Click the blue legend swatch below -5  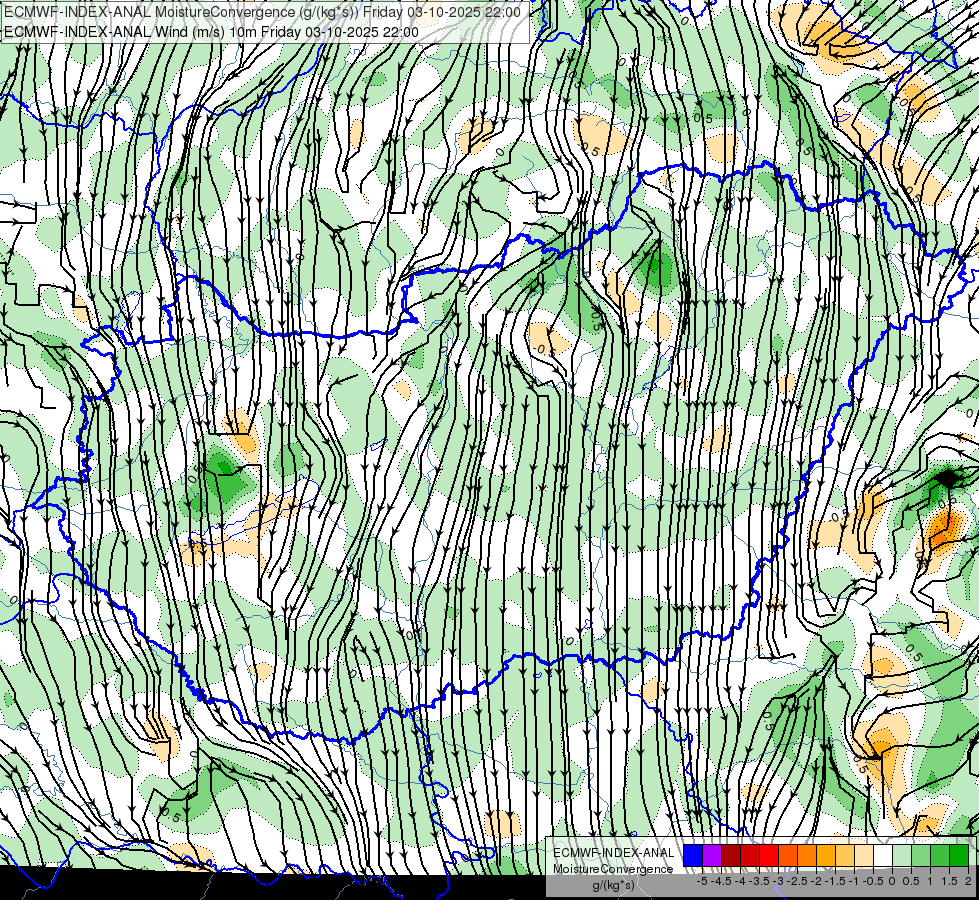pyautogui.click(x=693, y=855)
